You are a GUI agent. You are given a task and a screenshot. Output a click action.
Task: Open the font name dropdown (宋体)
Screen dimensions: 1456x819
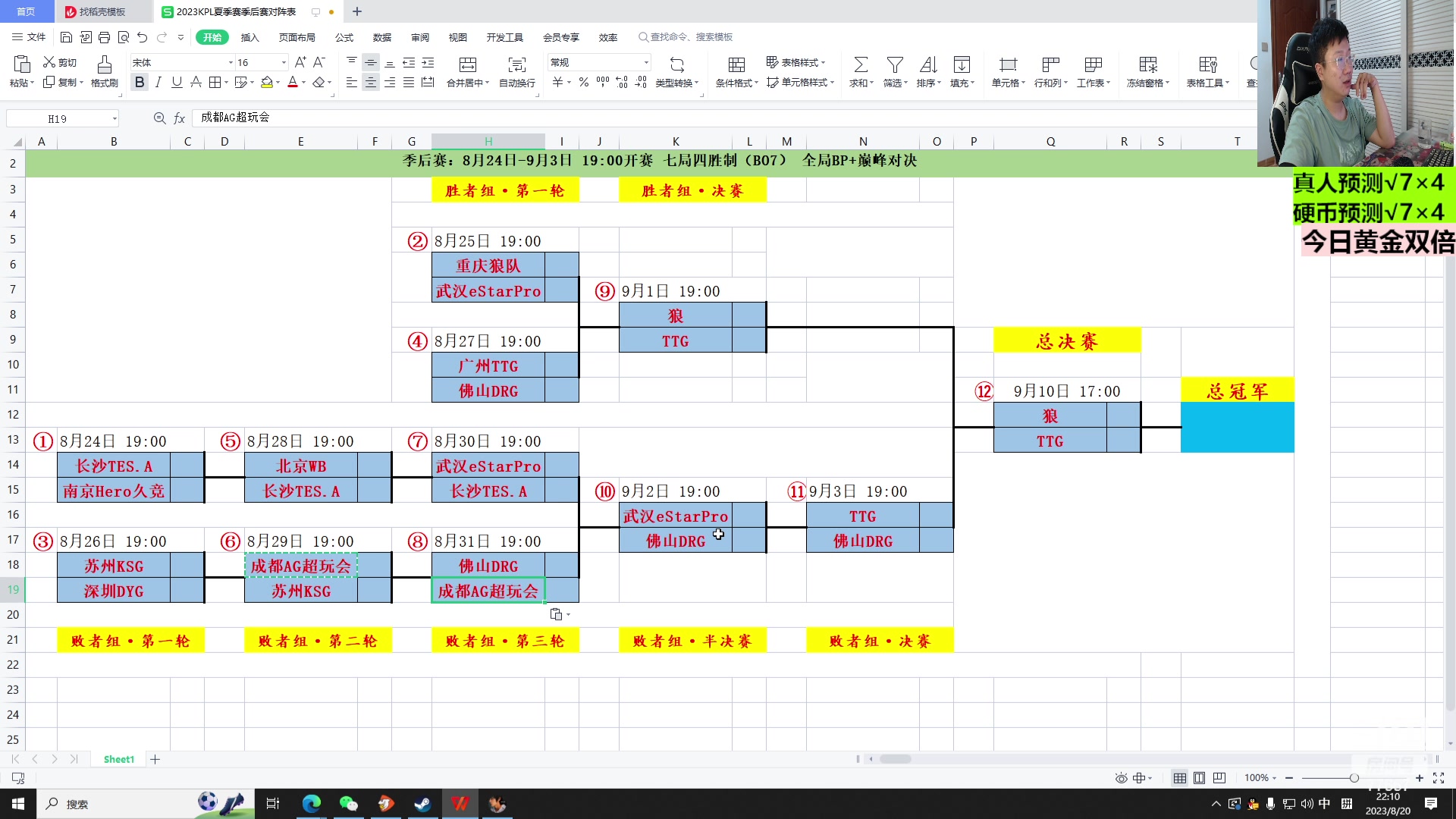(x=231, y=62)
